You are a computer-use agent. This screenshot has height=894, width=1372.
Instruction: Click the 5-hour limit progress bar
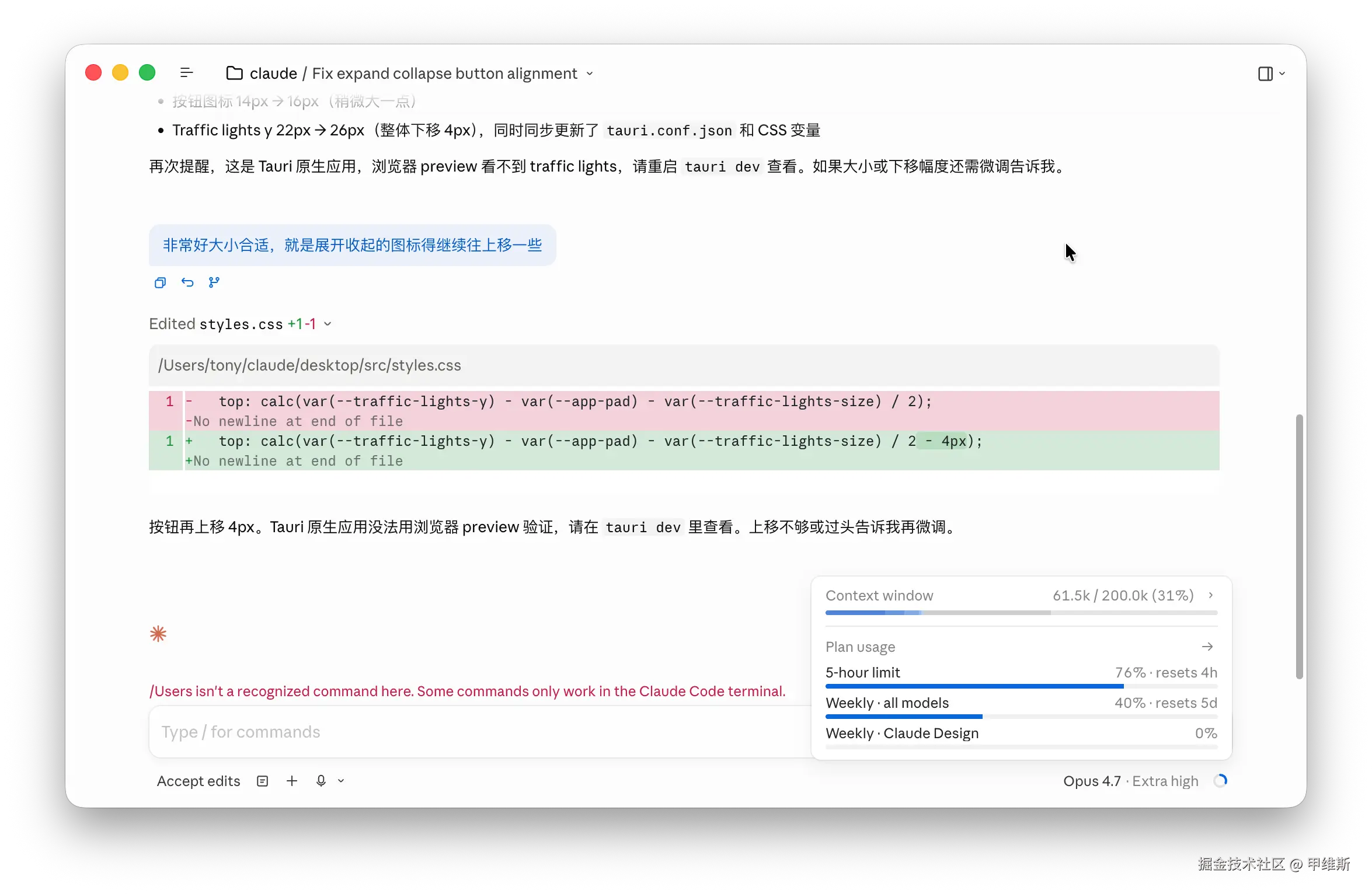coord(1021,686)
